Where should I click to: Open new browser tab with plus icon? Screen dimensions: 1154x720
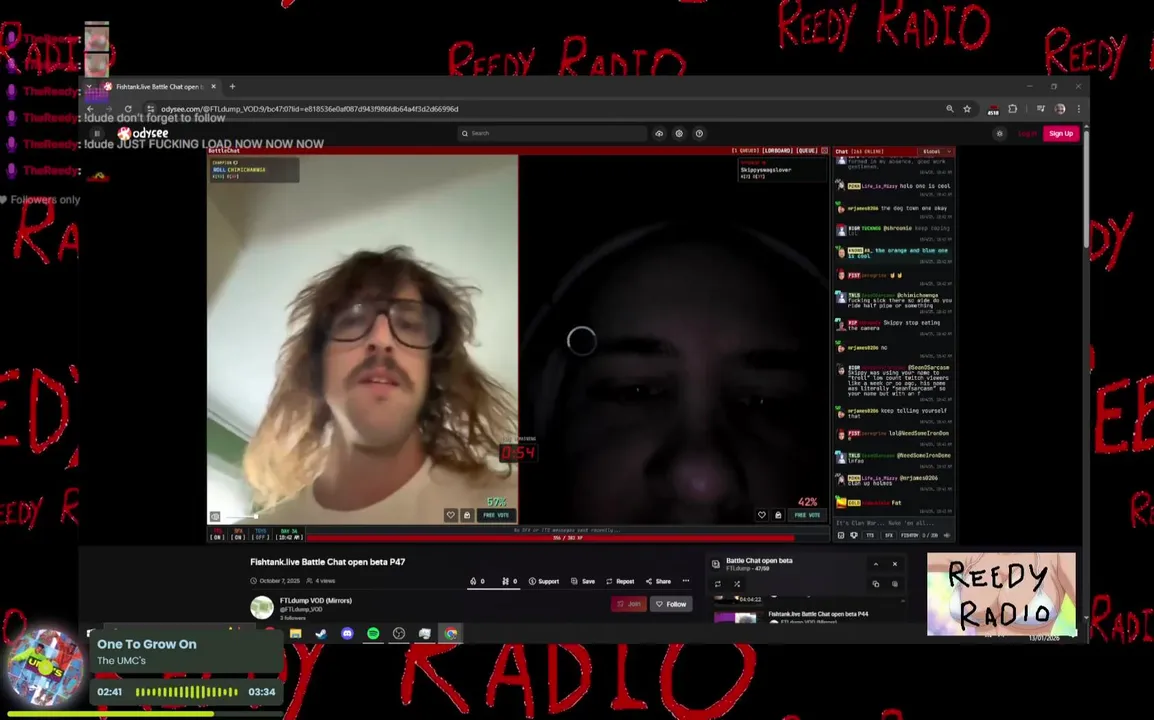point(233,86)
